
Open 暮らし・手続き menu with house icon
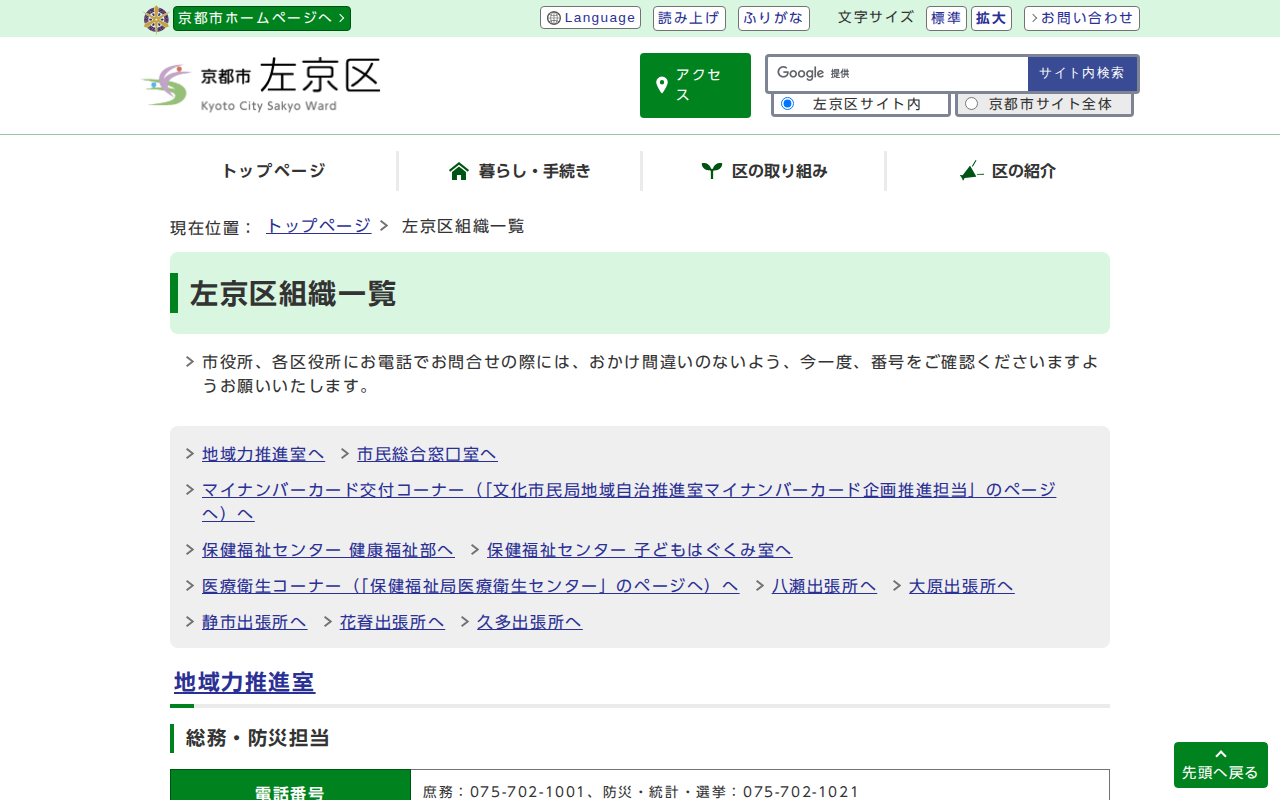pyautogui.click(x=520, y=171)
